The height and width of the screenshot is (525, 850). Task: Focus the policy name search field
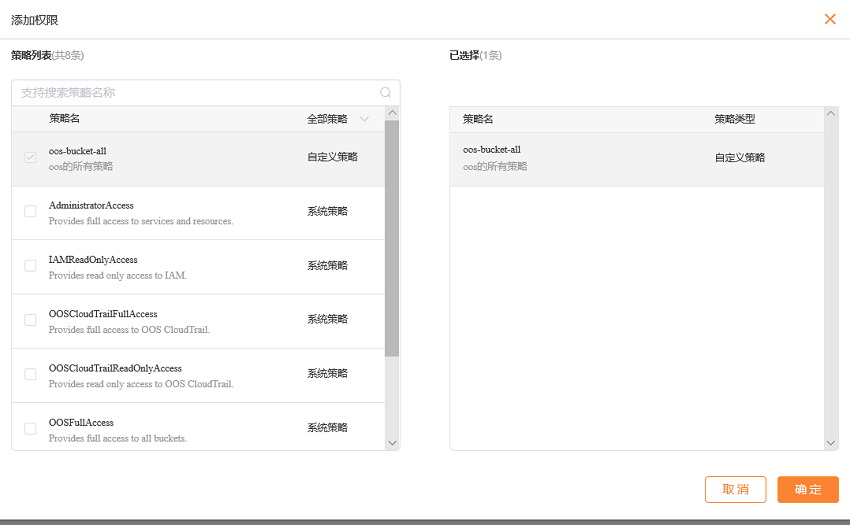tap(195, 92)
